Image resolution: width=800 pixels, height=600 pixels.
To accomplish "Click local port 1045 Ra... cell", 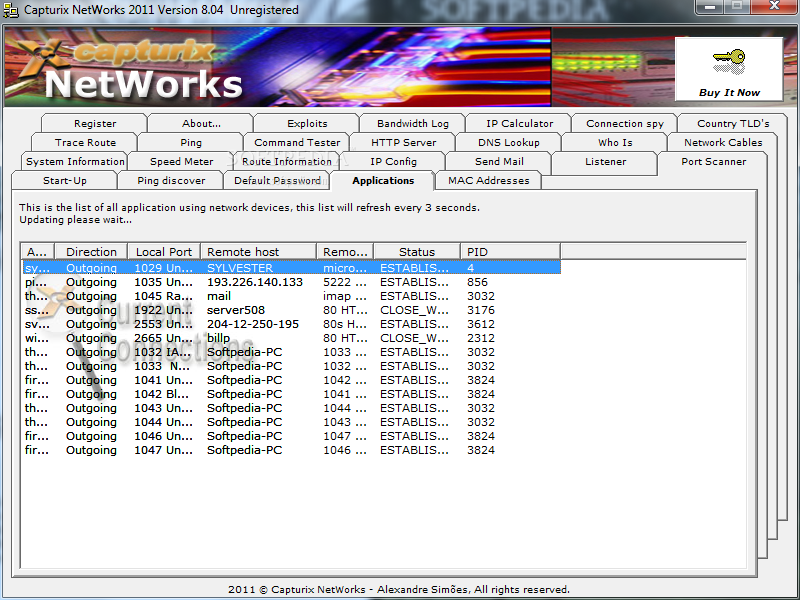I will (x=163, y=296).
